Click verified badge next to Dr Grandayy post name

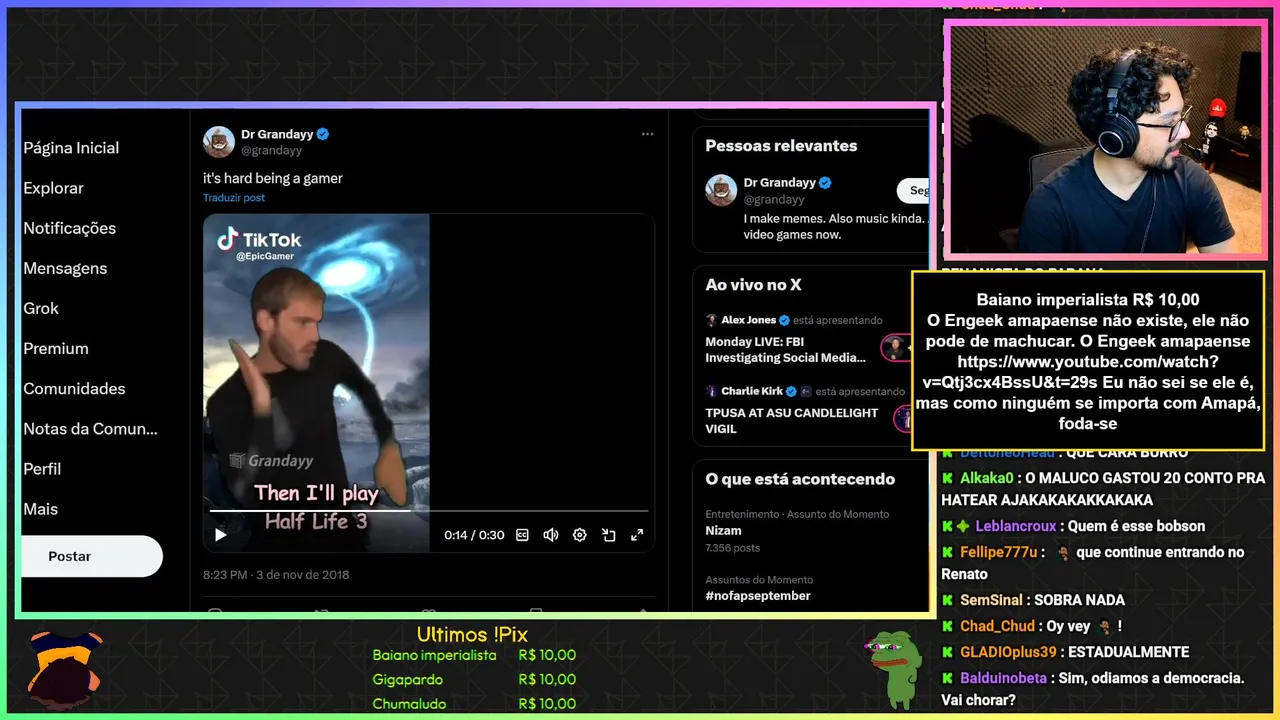pos(324,134)
